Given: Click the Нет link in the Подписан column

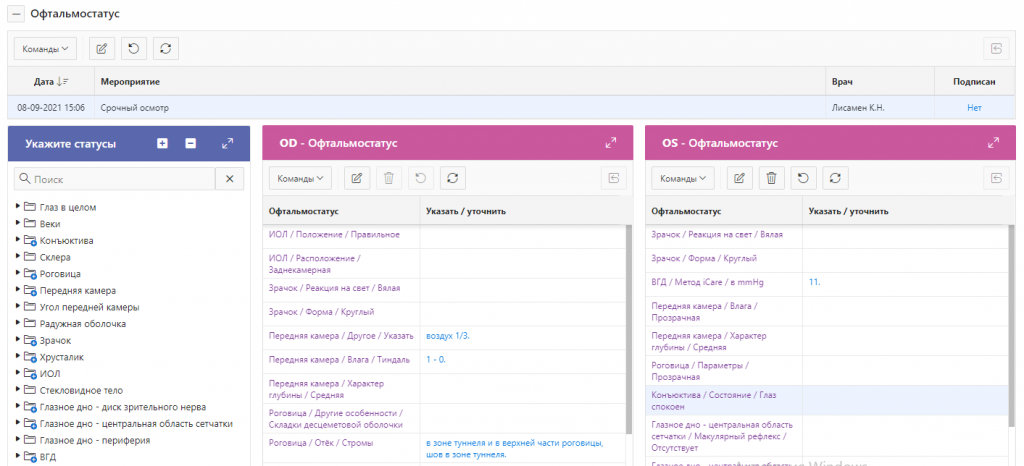Looking at the screenshot, I should coord(974,107).
